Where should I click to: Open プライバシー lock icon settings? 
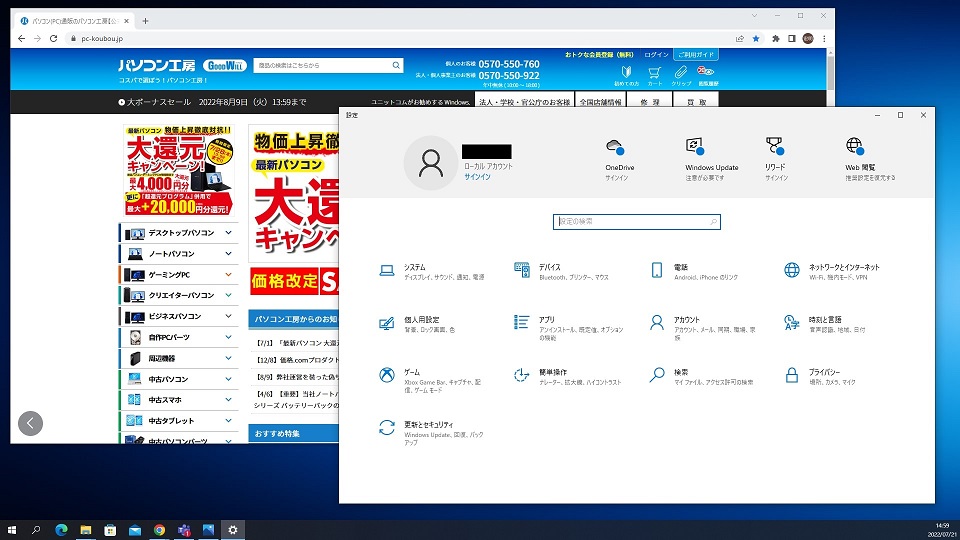click(x=791, y=375)
